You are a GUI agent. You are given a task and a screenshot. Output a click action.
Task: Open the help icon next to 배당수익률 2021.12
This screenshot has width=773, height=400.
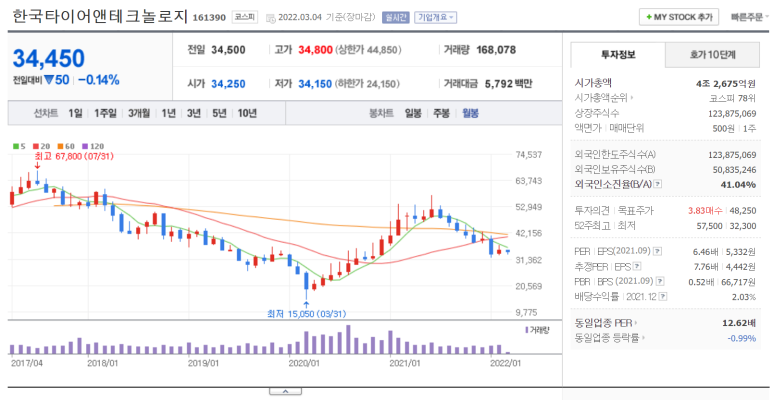click(663, 297)
